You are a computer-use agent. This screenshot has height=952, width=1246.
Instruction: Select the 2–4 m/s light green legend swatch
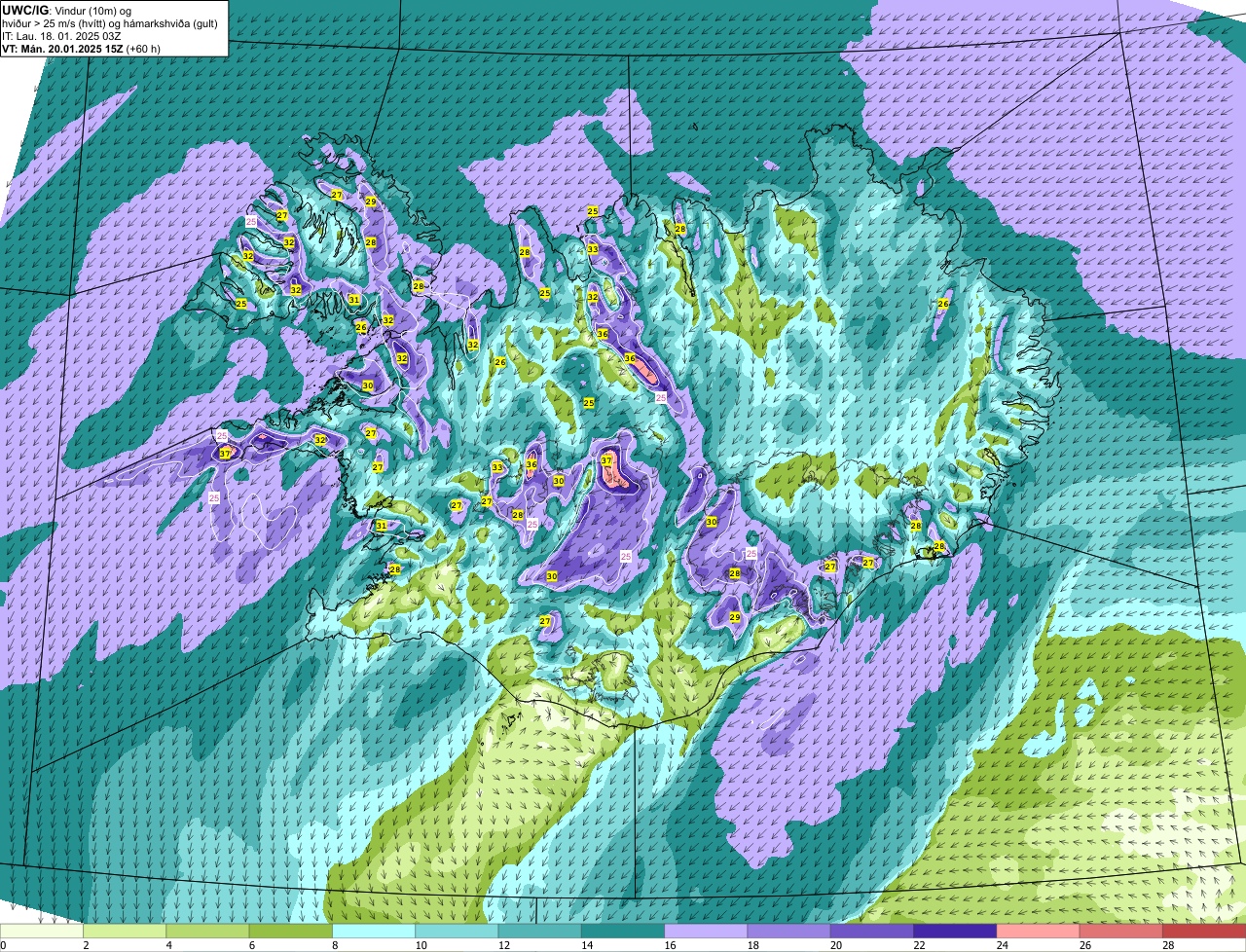[125, 932]
